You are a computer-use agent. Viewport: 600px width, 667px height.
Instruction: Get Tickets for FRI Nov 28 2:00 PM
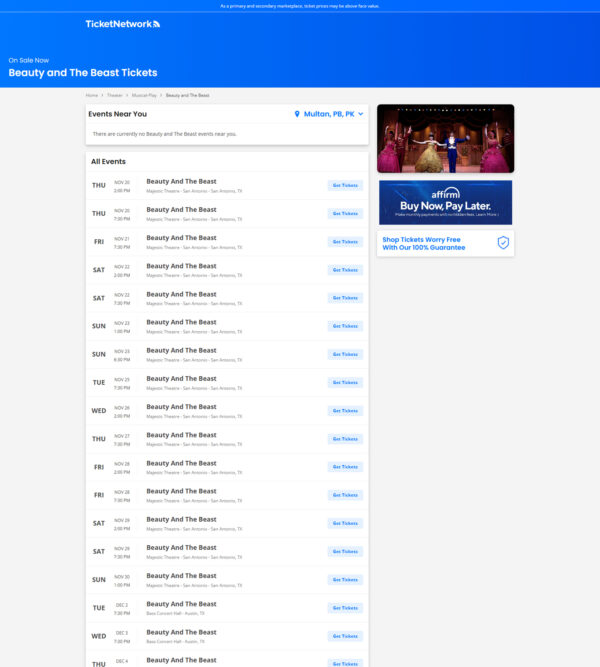click(345, 467)
